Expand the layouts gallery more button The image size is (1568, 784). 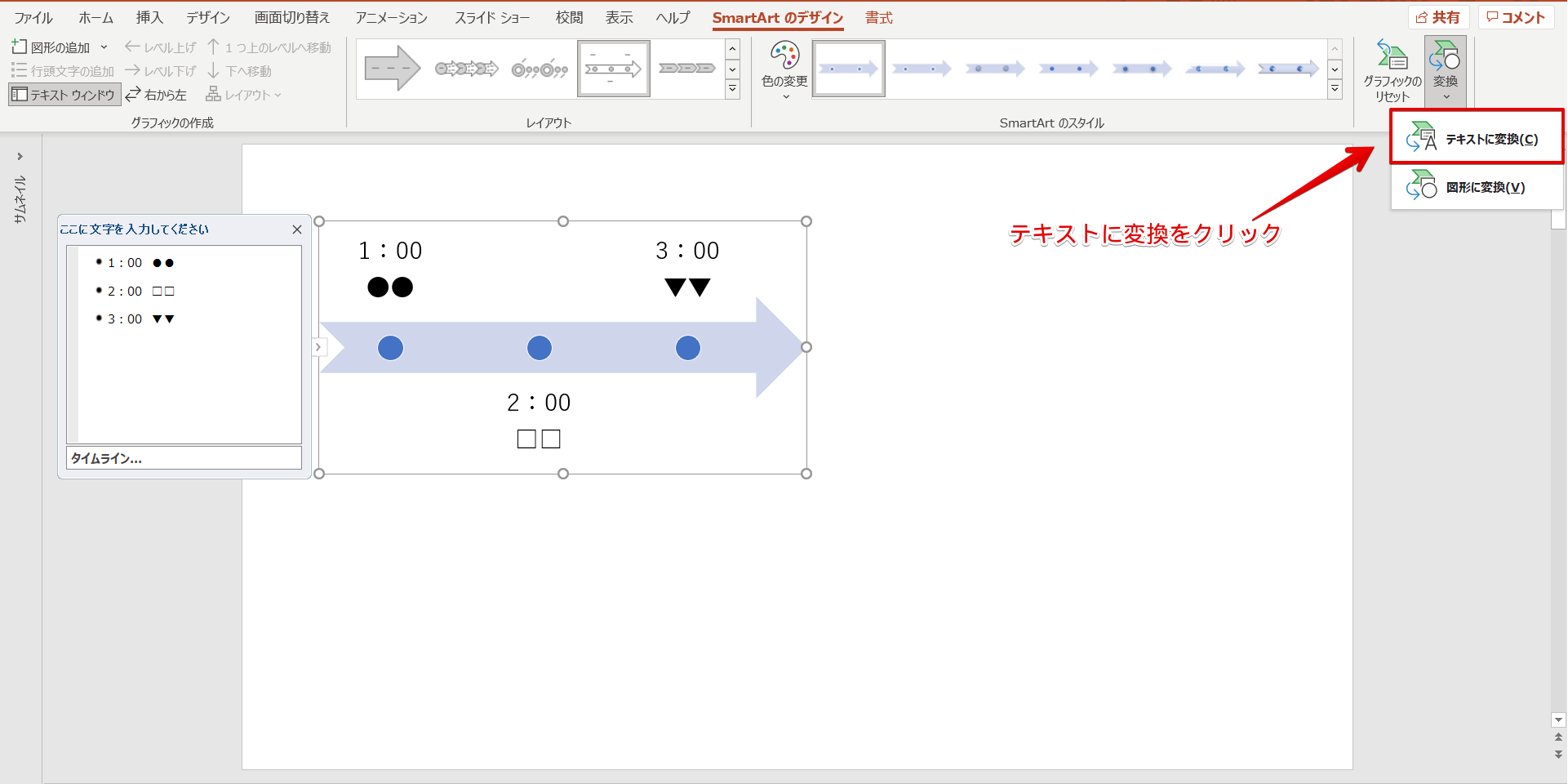tap(732, 89)
